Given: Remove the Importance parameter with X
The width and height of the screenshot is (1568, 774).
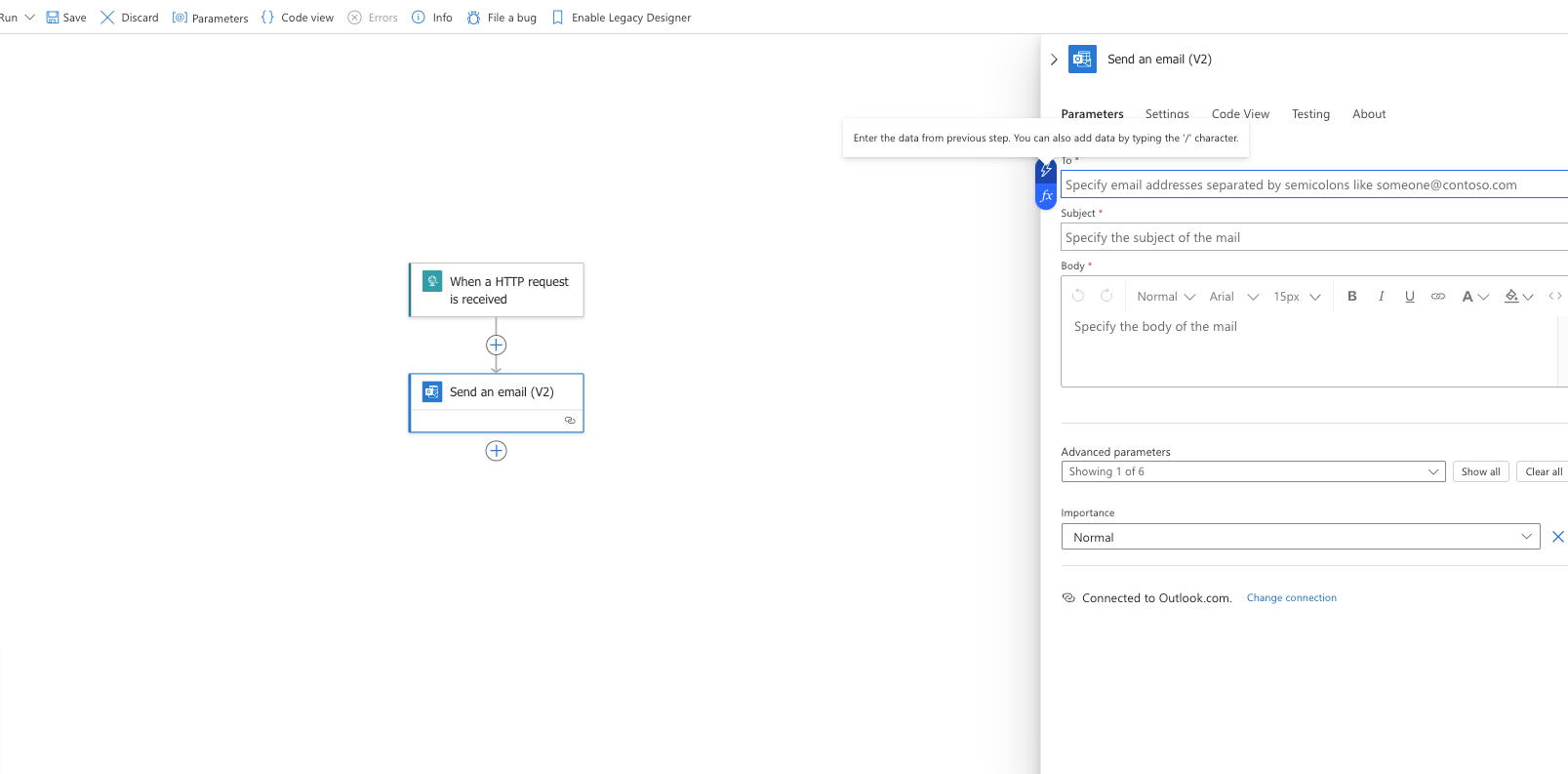Looking at the screenshot, I should click(x=1557, y=537).
